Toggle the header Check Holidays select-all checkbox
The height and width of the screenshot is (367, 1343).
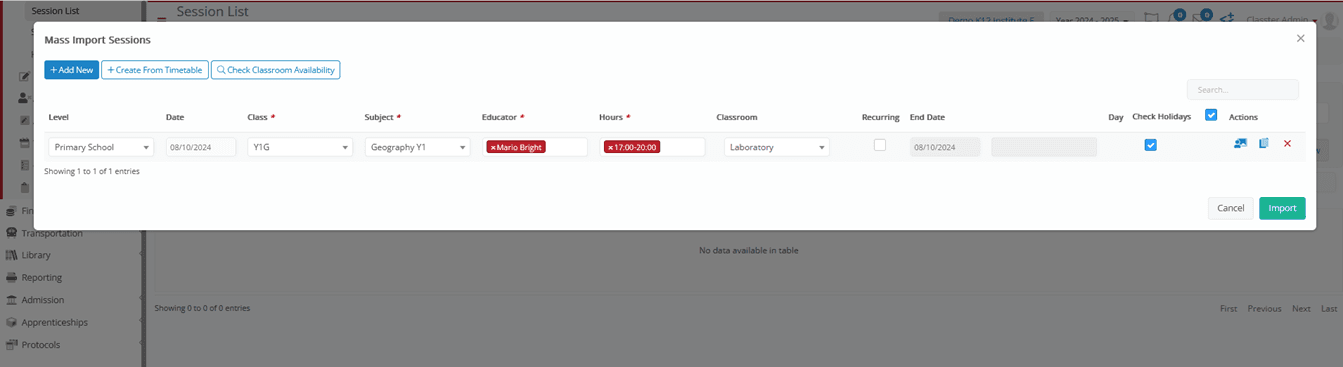[1212, 115]
